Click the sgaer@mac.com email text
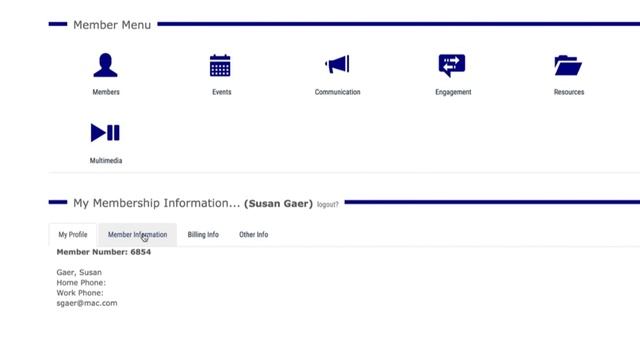Viewport: 640px width, 360px height. click(x=87, y=303)
